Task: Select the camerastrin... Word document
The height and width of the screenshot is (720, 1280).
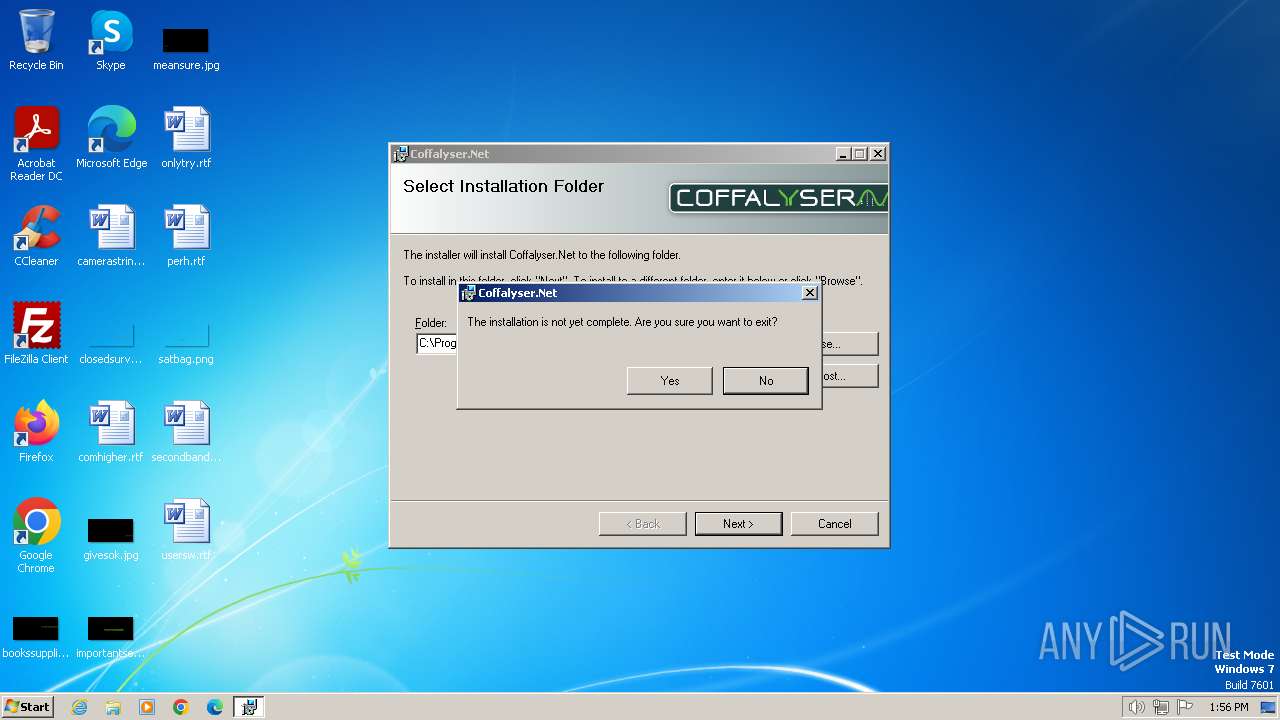Action: [x=111, y=236]
